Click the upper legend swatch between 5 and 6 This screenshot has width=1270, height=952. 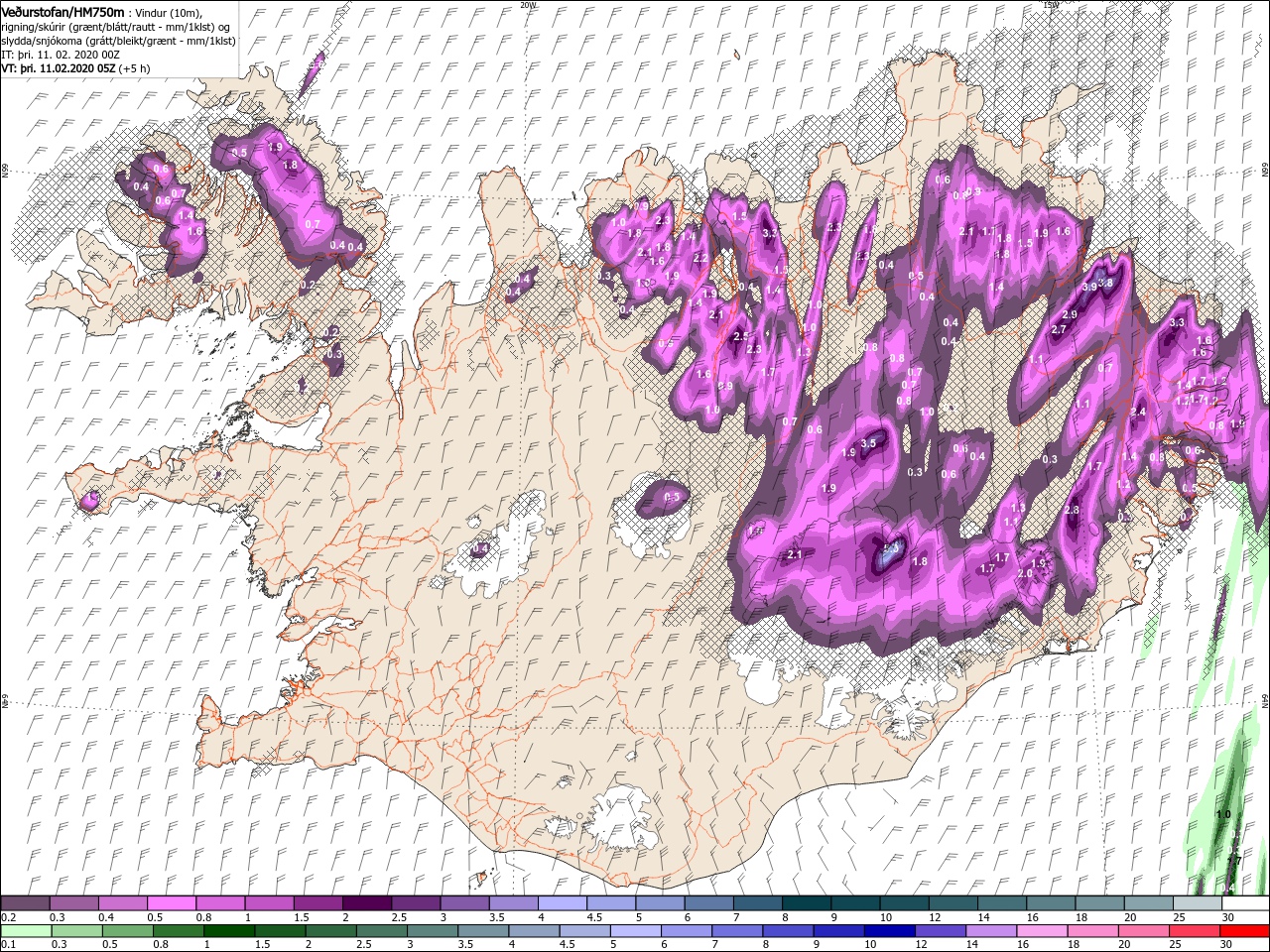[660, 903]
